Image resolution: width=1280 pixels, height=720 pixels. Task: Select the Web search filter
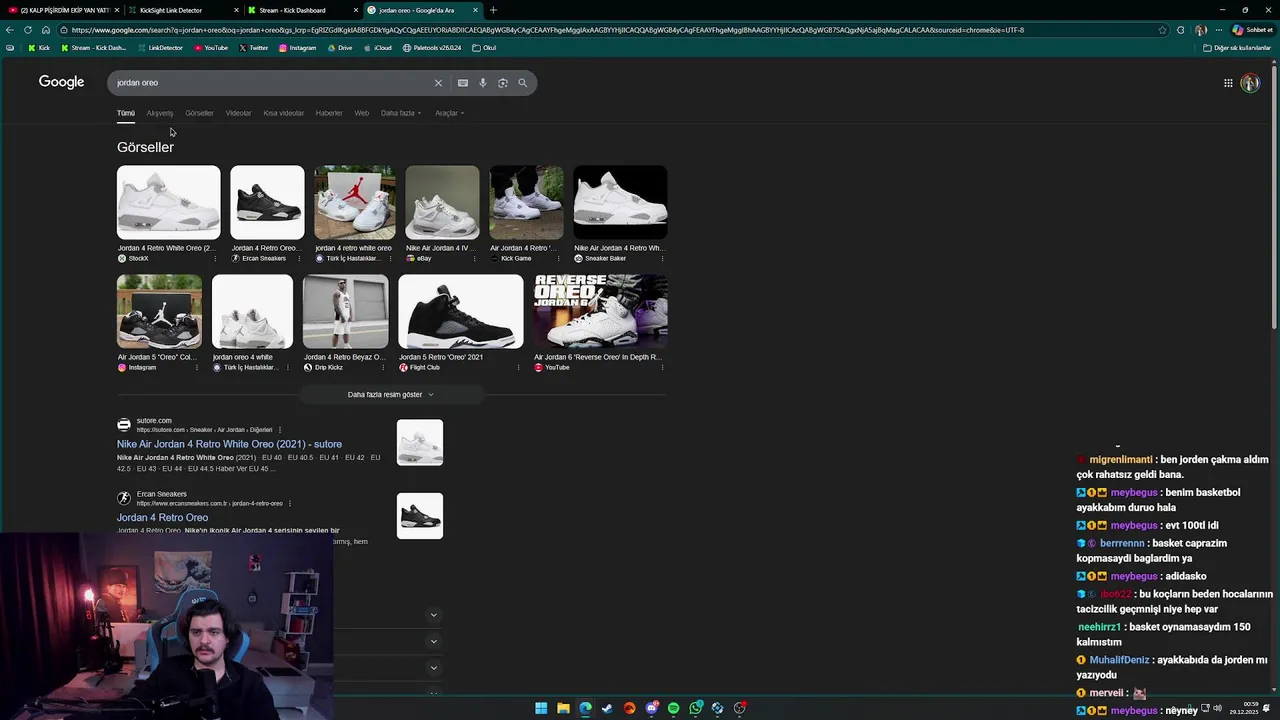[362, 113]
